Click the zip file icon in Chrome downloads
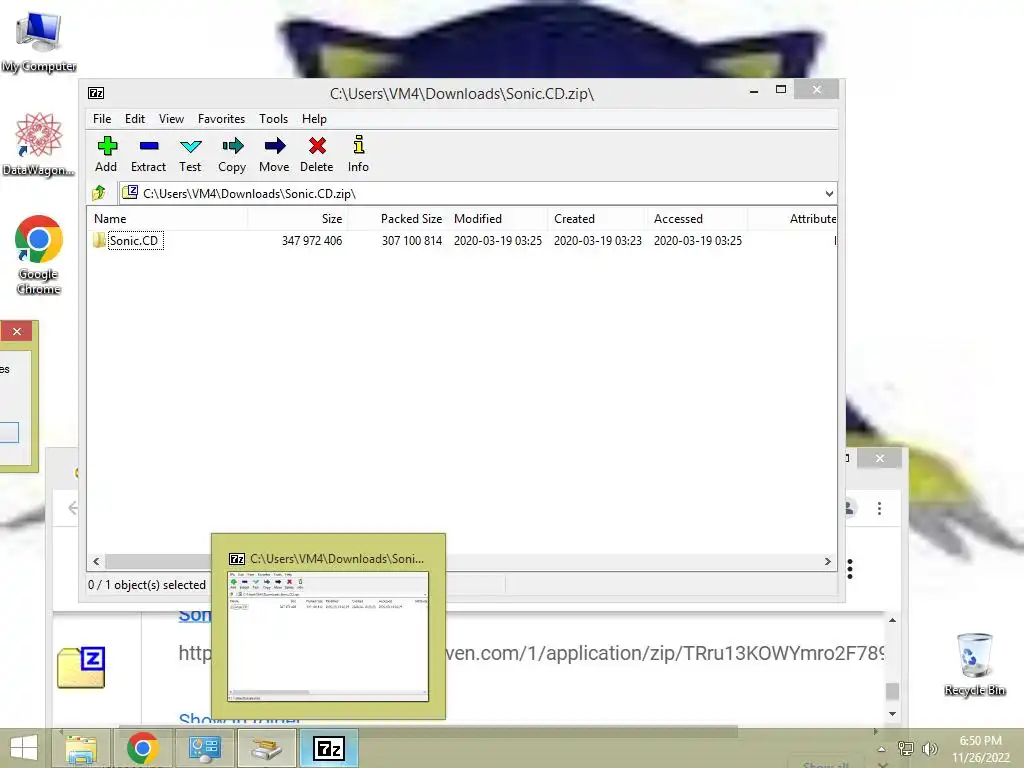Image resolution: width=1024 pixels, height=768 pixels. 81,667
